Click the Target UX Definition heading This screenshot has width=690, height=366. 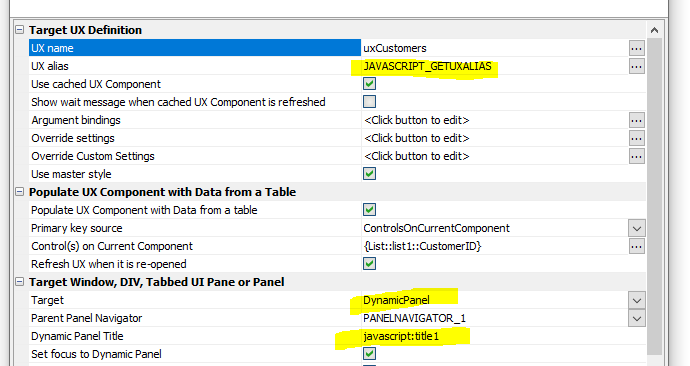pos(85,30)
